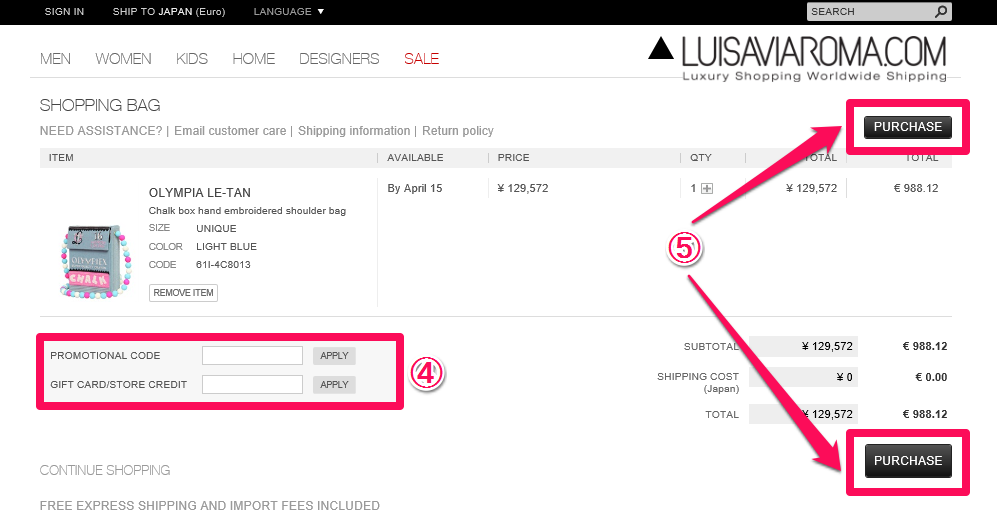Click the PROMOTIONAL CODE input field
This screenshot has width=997, height=530.
pyautogui.click(x=252, y=356)
